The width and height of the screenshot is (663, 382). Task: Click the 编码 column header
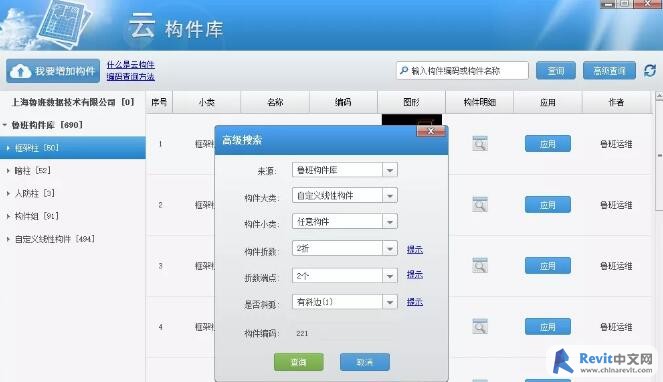(343, 102)
